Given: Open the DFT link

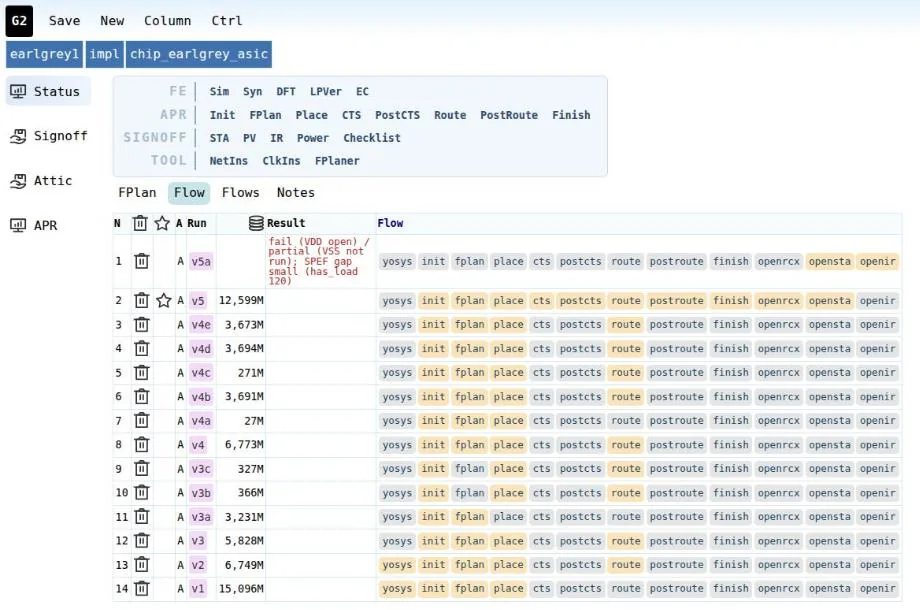Looking at the screenshot, I should click(286, 92).
